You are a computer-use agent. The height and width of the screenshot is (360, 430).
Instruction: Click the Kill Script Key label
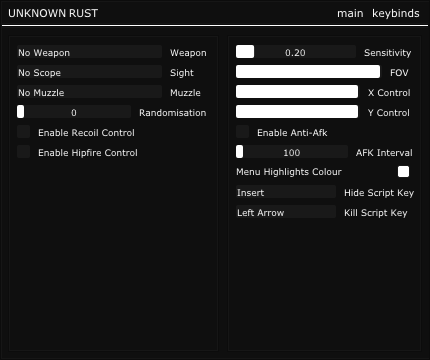376,213
